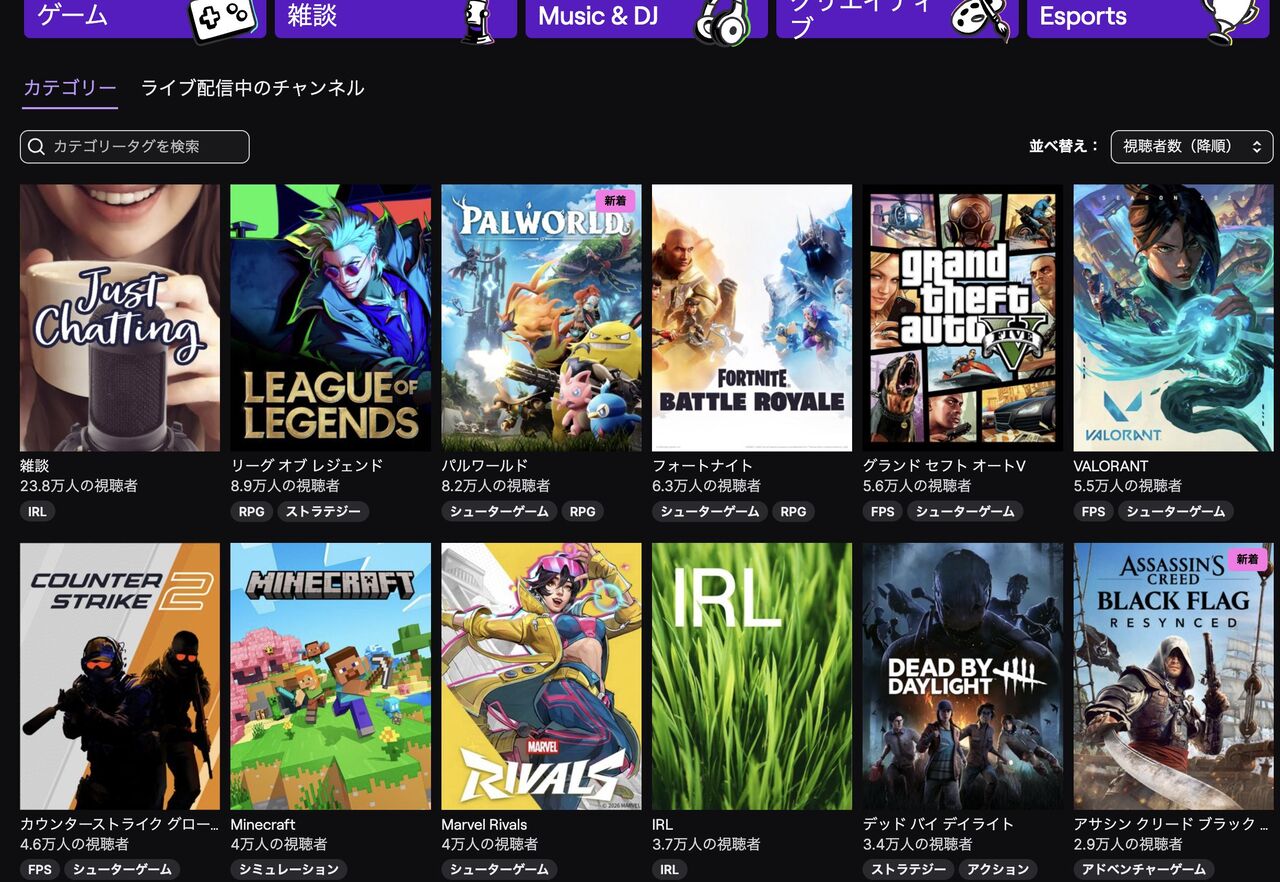Click the magnifier icon in category search
The height and width of the screenshot is (882, 1280).
tap(37, 146)
